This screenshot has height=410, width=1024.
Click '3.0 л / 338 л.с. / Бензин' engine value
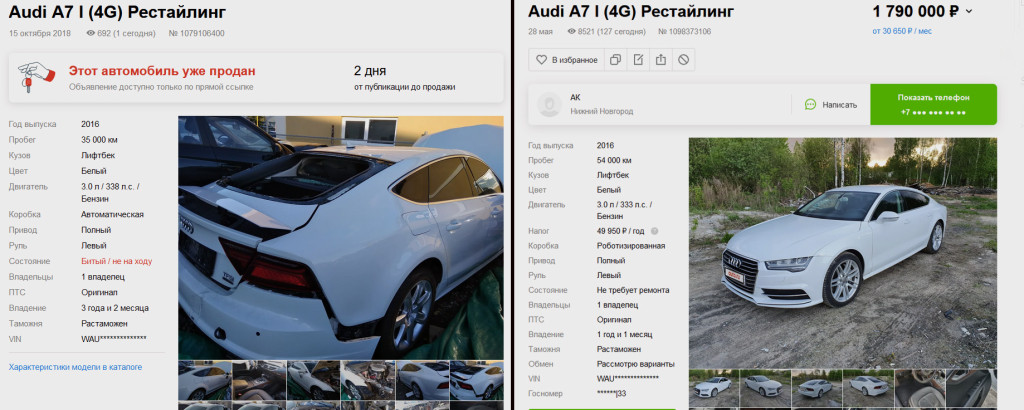[x=110, y=193]
